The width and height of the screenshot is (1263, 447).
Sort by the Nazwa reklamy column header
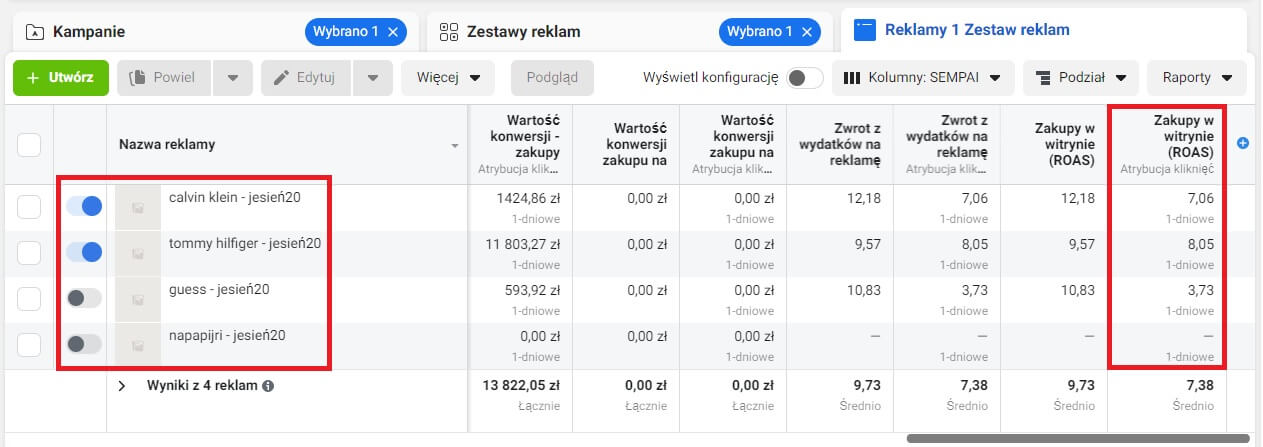(167, 144)
